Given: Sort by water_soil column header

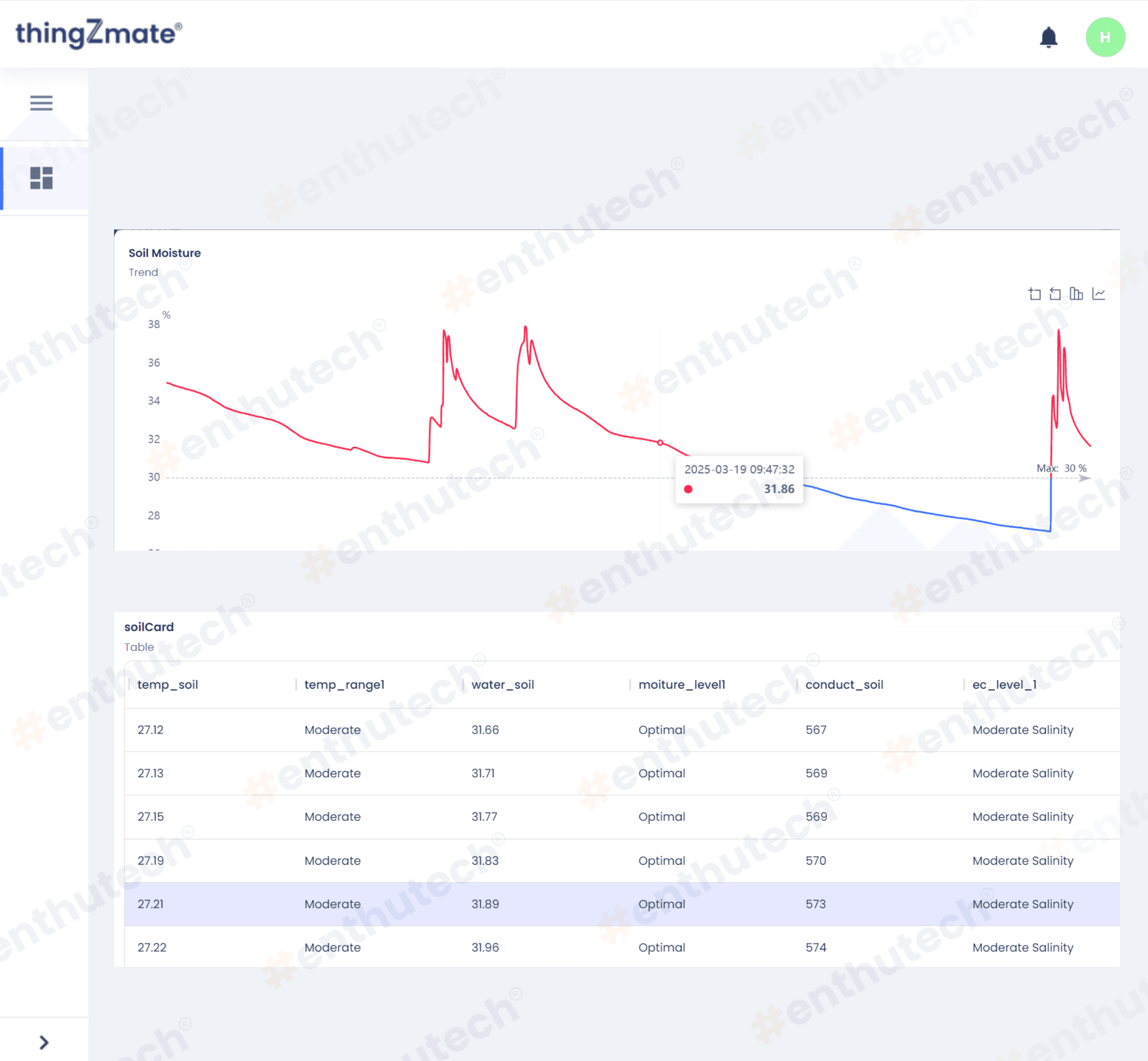Looking at the screenshot, I should click(502, 684).
